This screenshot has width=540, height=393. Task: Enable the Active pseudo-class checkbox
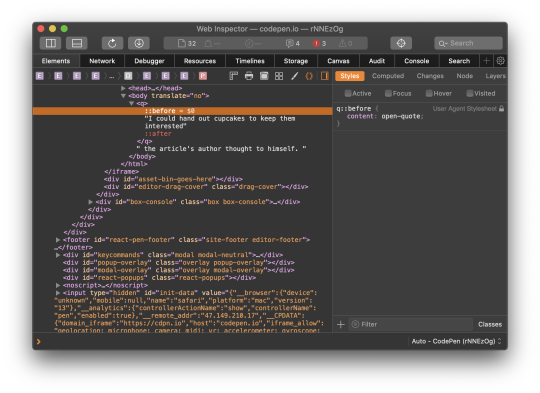point(348,93)
